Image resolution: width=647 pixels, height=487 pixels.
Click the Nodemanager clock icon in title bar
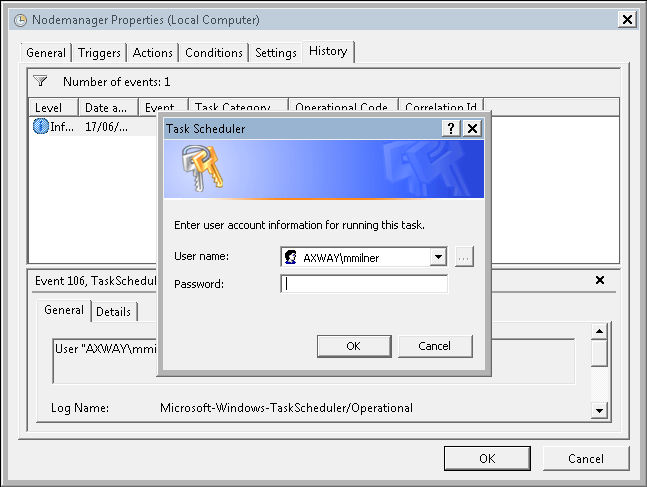pyautogui.click(x=21, y=20)
